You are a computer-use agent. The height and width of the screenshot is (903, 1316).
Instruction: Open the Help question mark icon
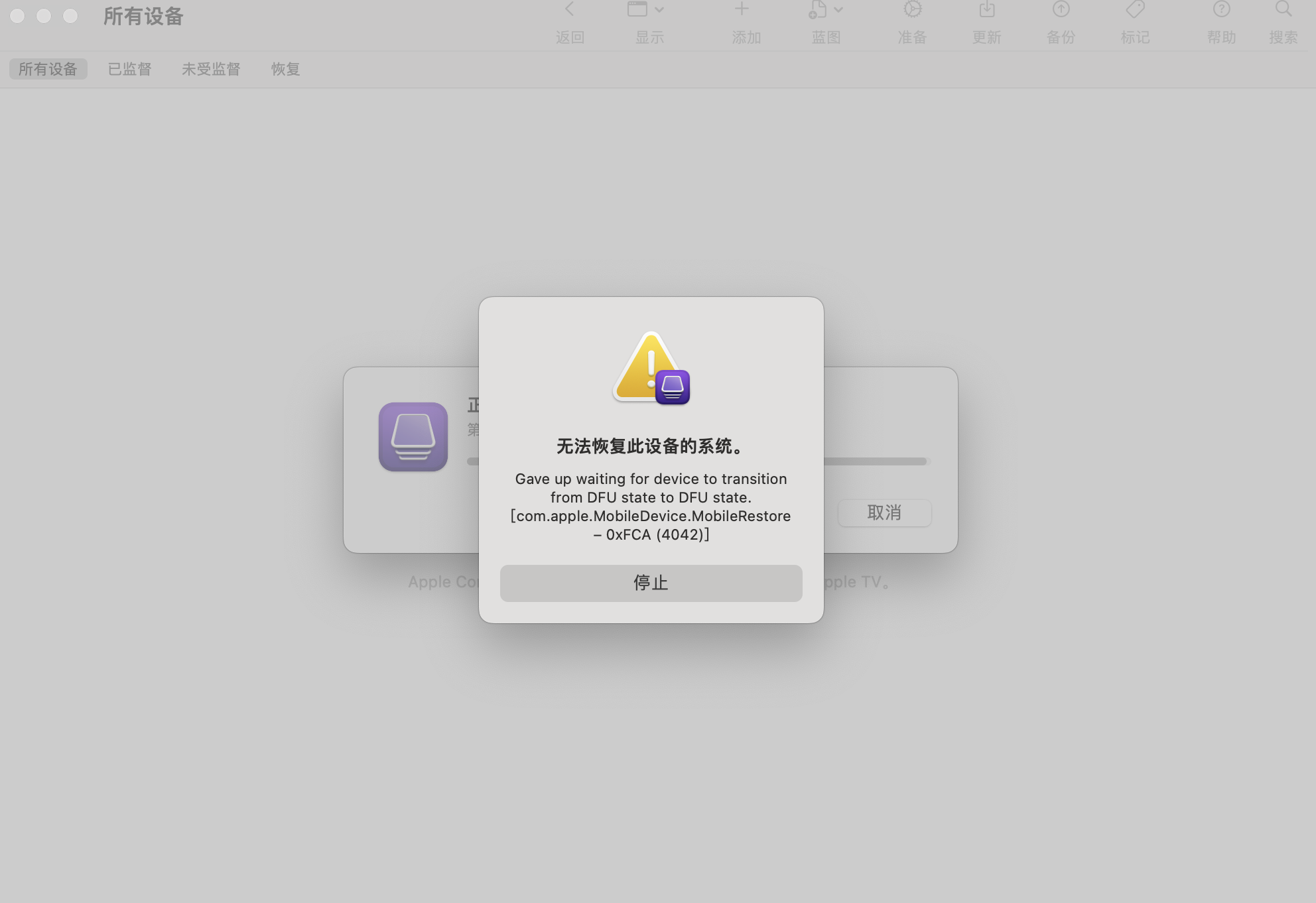tap(1221, 9)
